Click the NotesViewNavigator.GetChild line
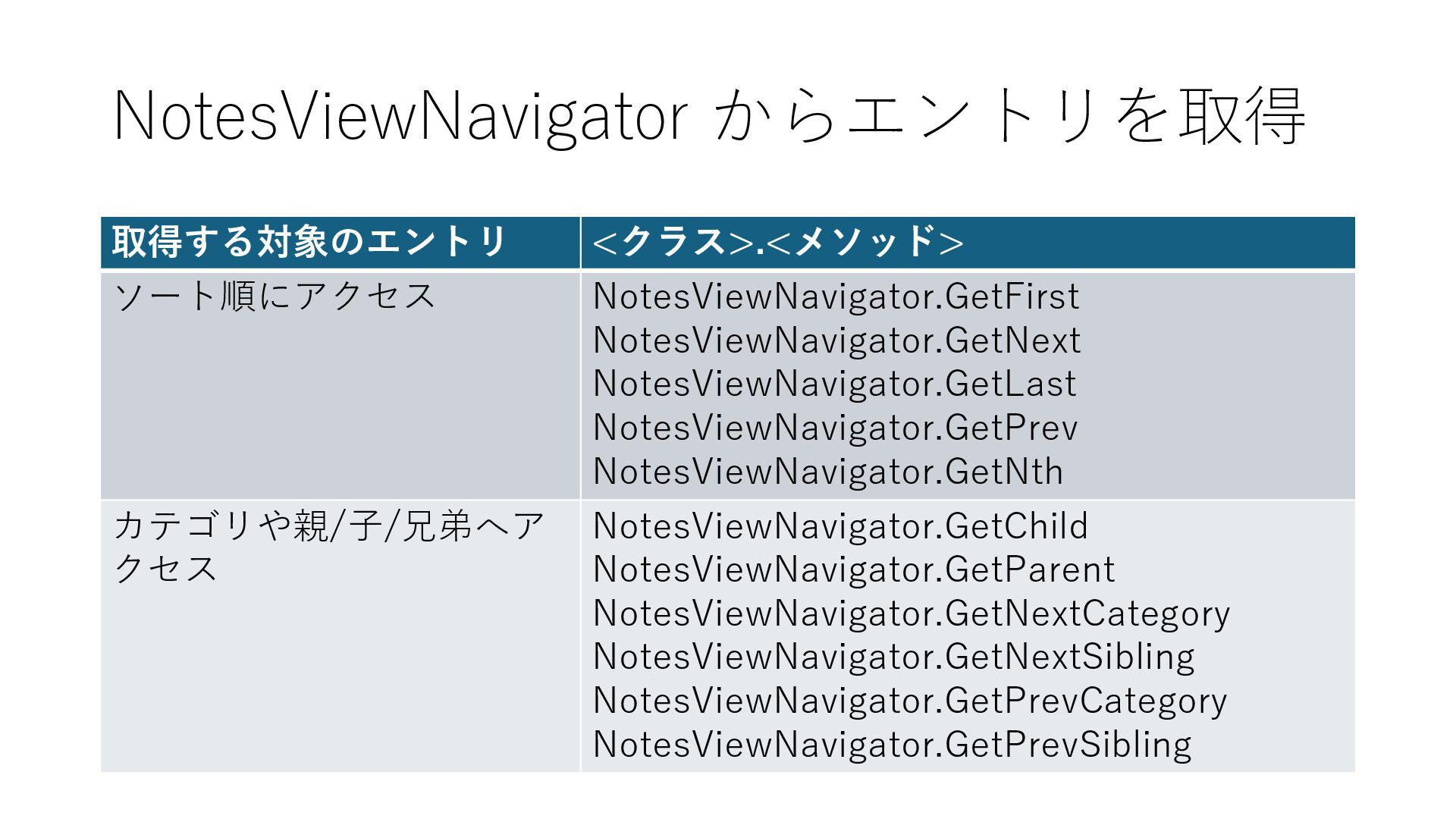The height and width of the screenshot is (819, 1456). pyautogui.click(x=840, y=526)
